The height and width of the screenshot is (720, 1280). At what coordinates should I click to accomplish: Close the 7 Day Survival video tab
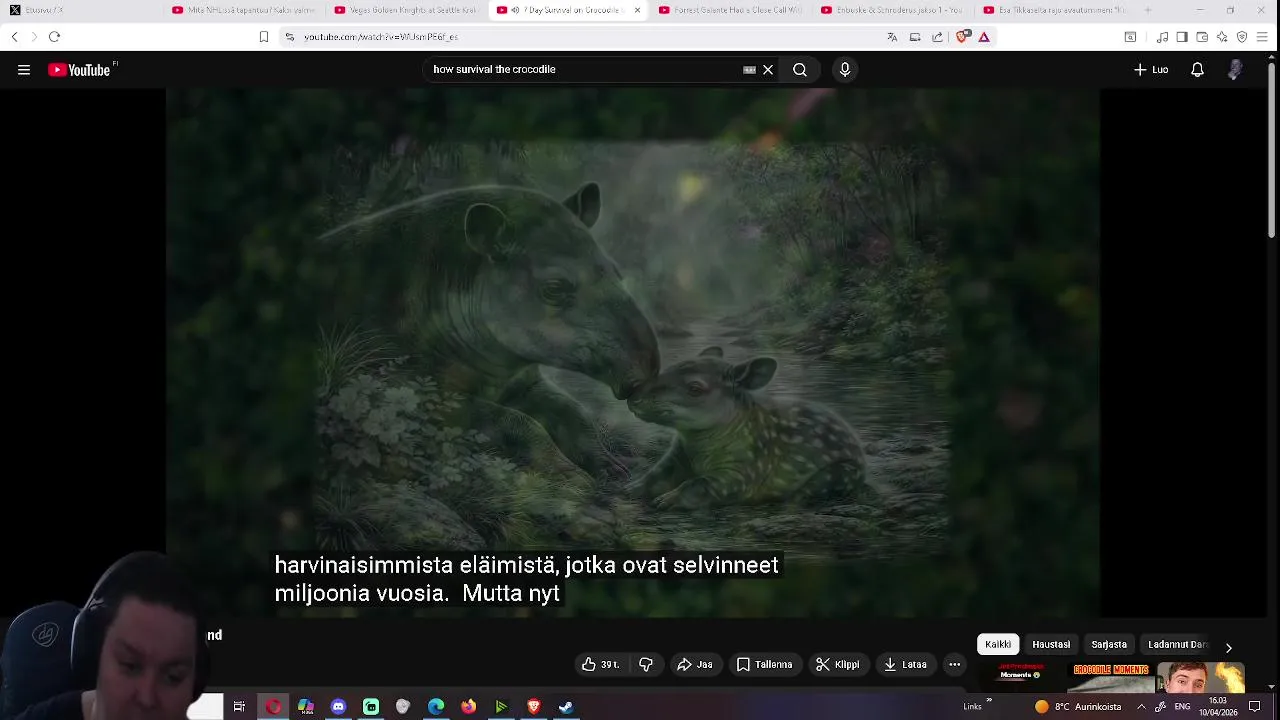[637, 10]
